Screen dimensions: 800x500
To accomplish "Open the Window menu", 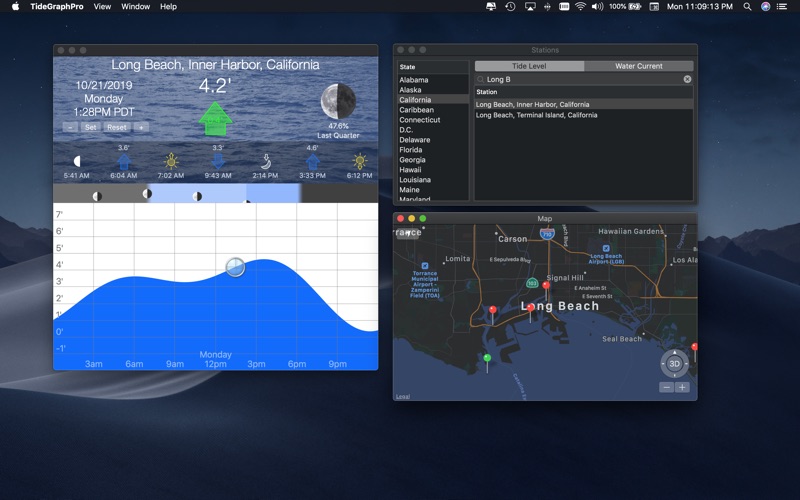I will (x=135, y=7).
